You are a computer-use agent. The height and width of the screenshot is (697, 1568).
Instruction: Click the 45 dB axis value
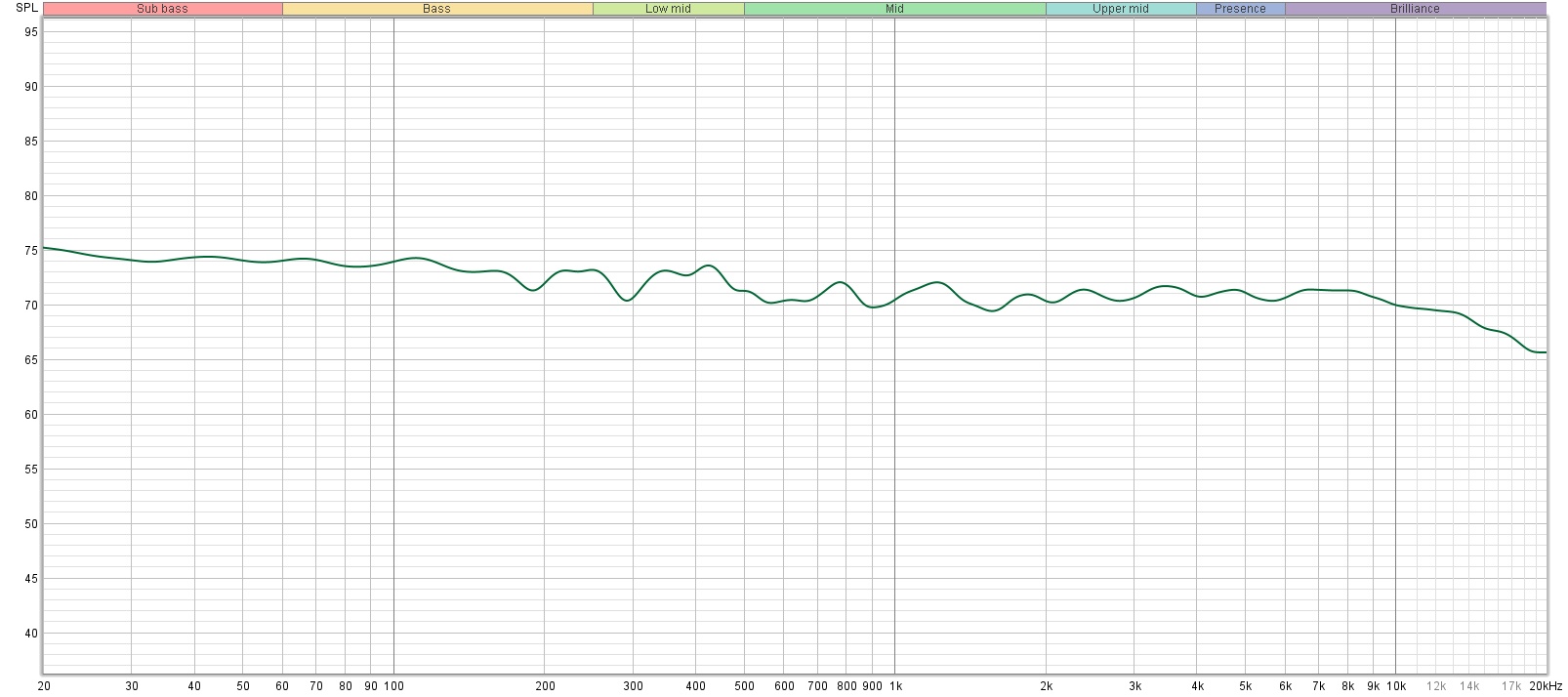point(31,579)
